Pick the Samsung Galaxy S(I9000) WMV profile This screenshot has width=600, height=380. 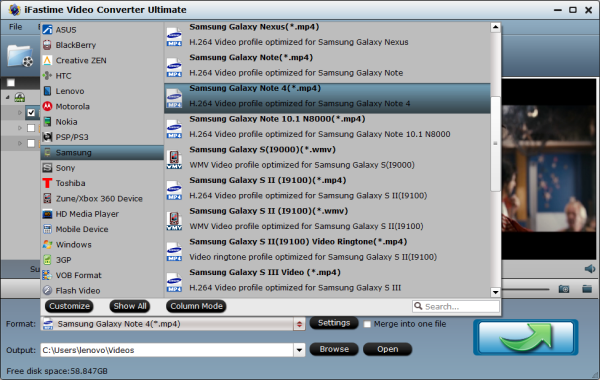327,157
